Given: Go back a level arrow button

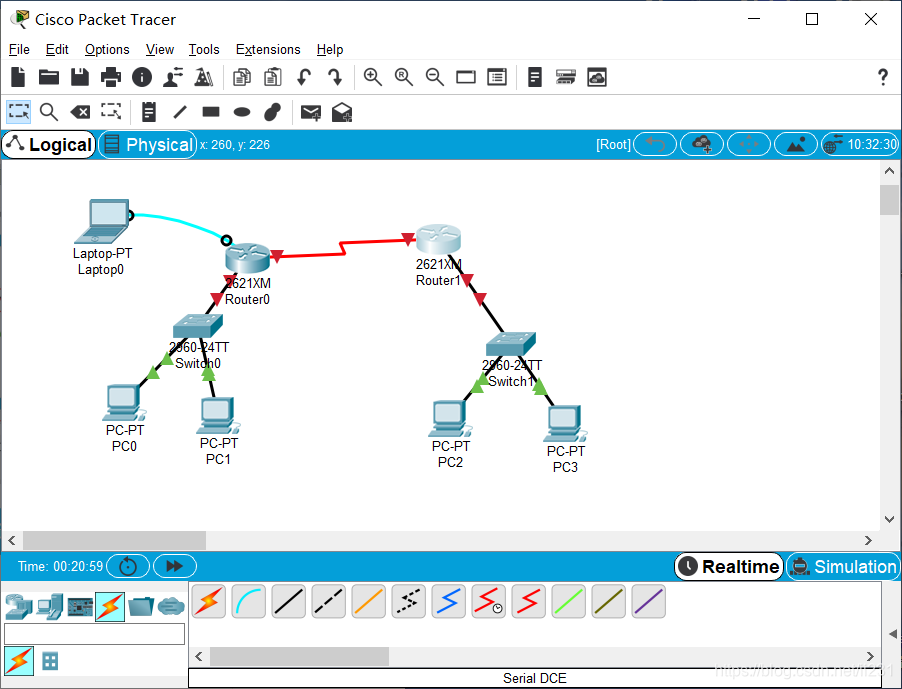Looking at the screenshot, I should pyautogui.click(x=655, y=144).
